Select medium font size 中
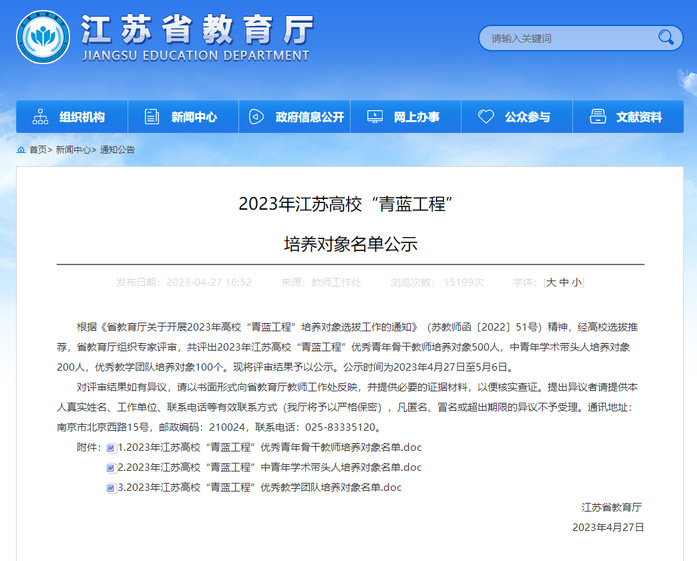 [x=564, y=283]
